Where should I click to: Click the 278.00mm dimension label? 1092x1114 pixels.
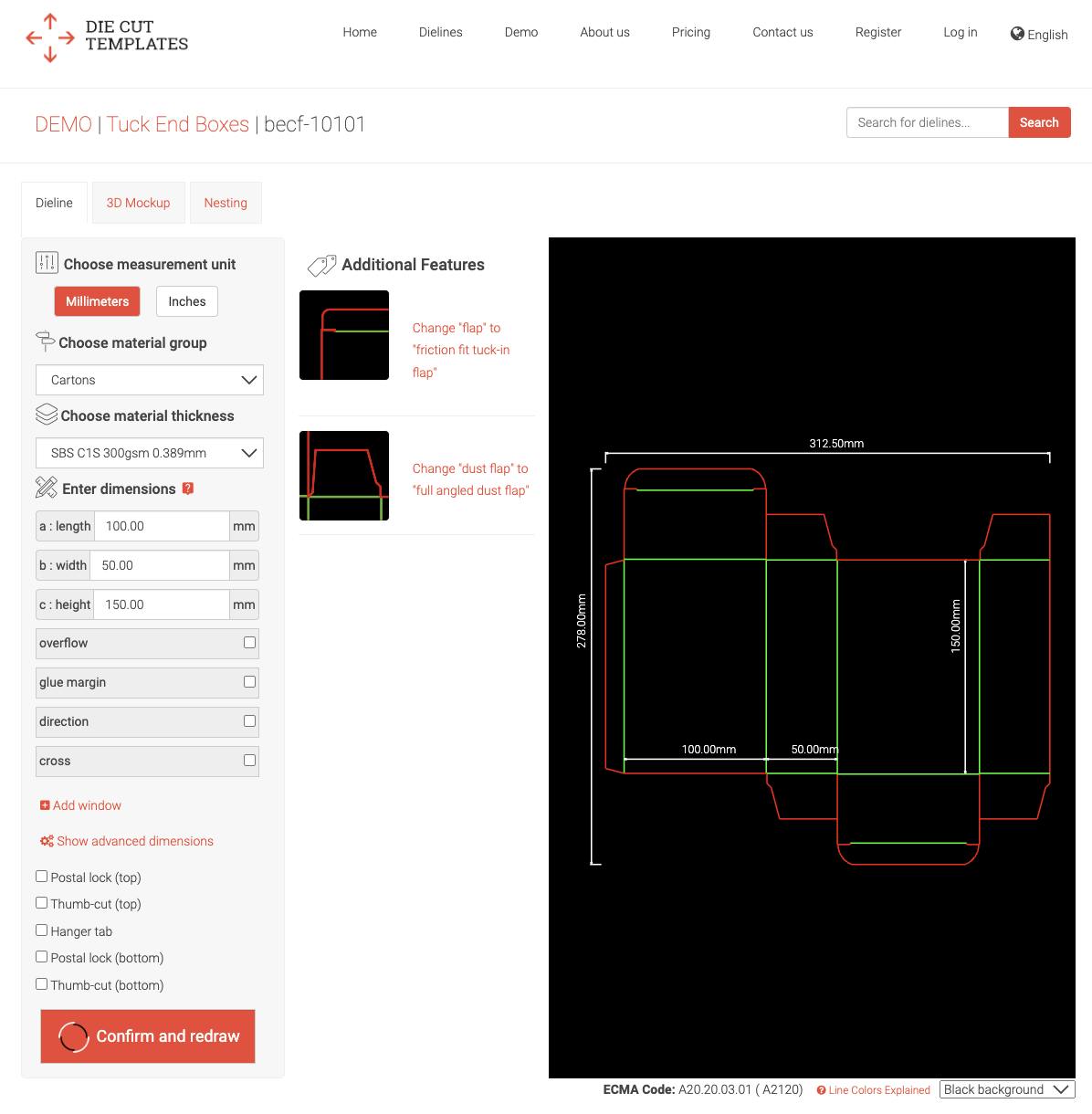pyautogui.click(x=582, y=622)
